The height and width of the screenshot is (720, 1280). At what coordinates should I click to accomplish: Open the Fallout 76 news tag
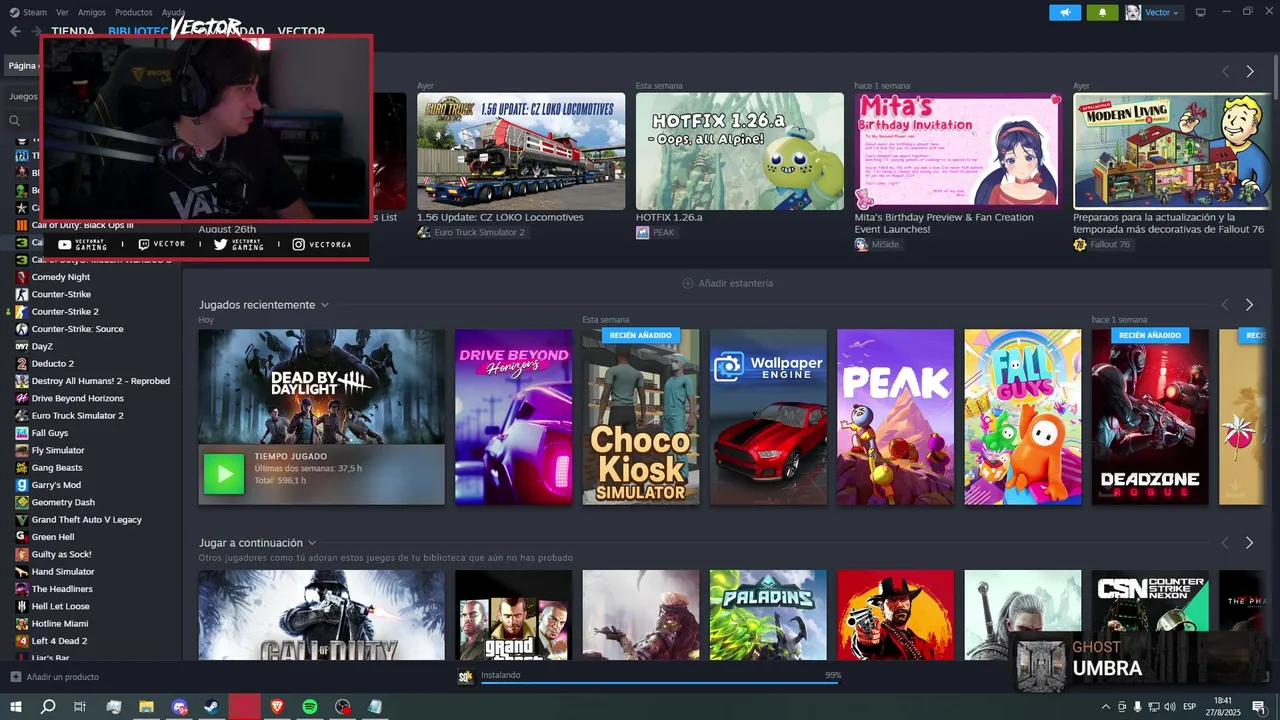[1102, 244]
